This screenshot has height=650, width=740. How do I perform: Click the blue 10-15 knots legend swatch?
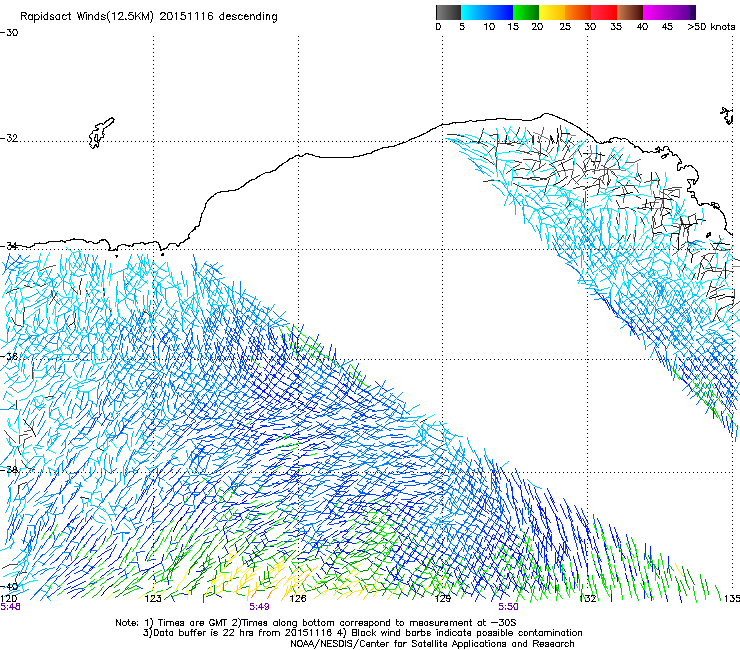click(x=499, y=12)
